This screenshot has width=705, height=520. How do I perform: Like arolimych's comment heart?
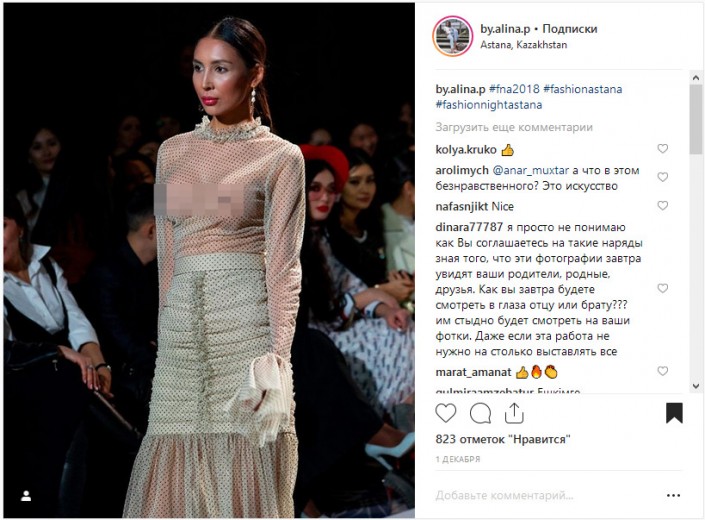[x=662, y=177]
